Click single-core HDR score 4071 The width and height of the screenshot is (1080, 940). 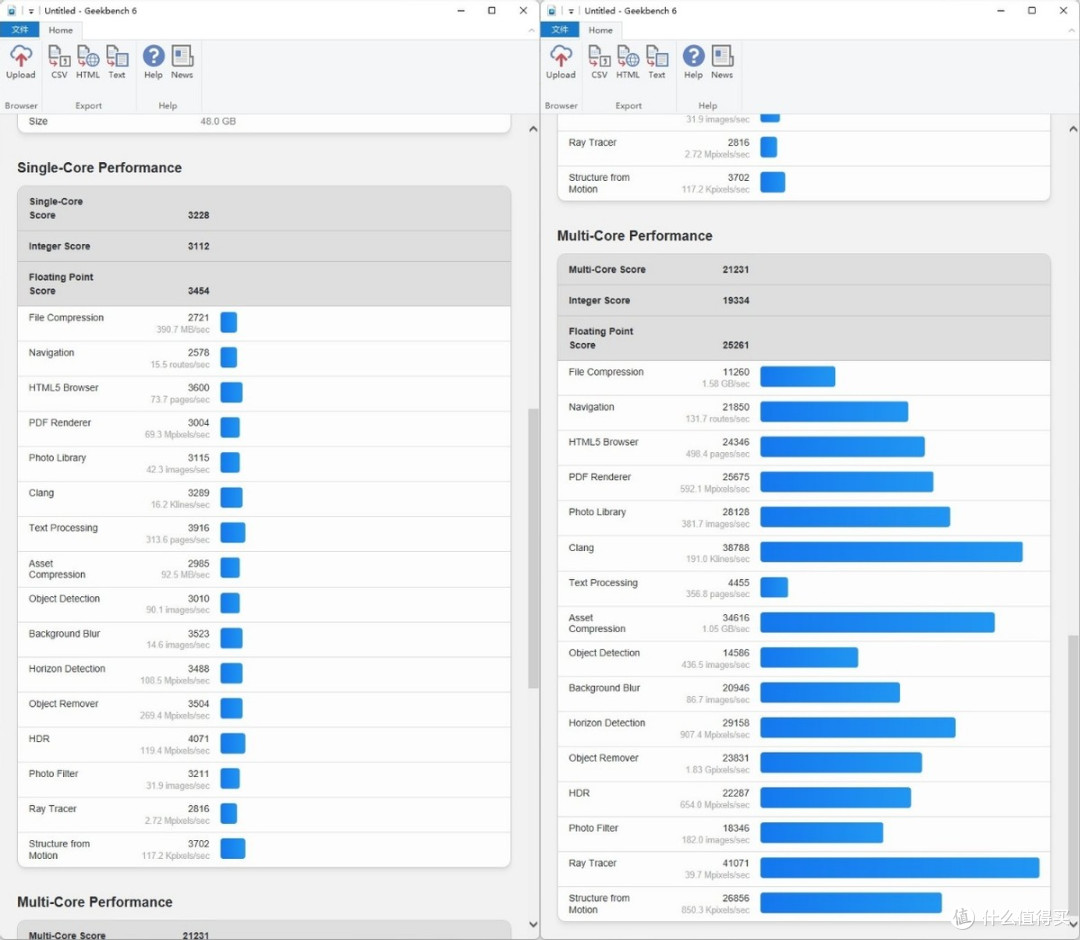point(198,738)
